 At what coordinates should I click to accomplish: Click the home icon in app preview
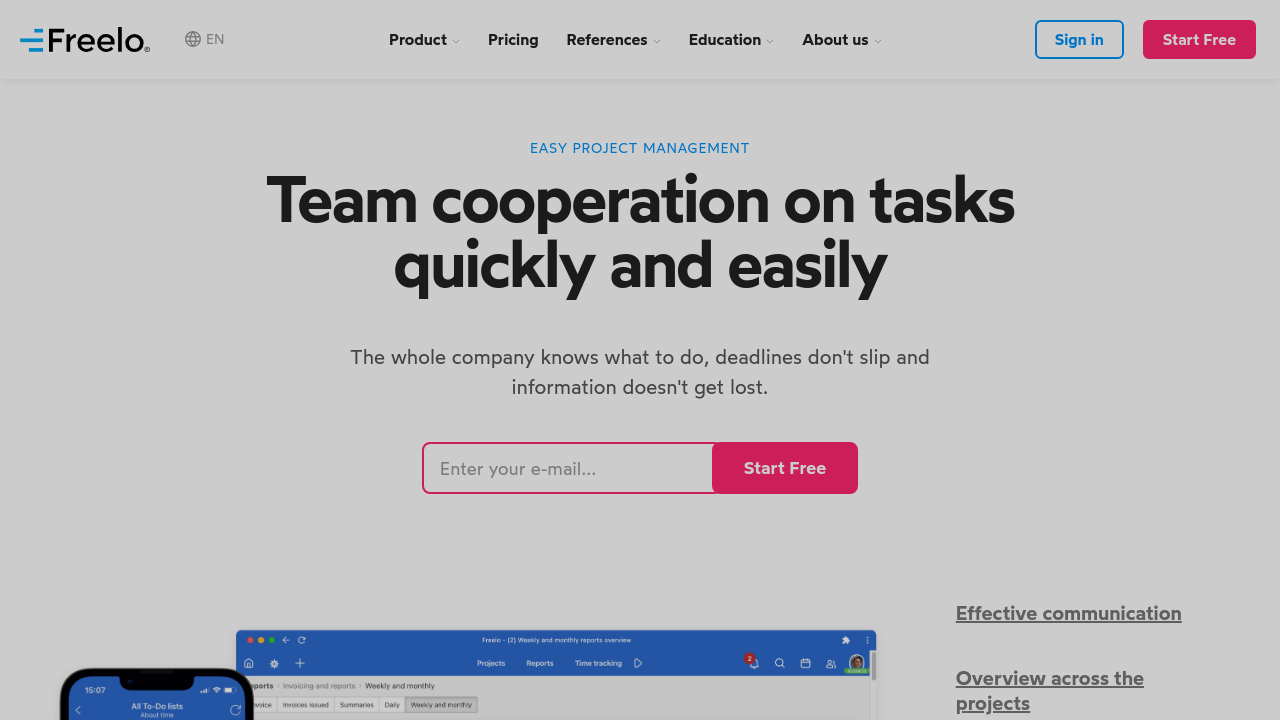click(249, 663)
